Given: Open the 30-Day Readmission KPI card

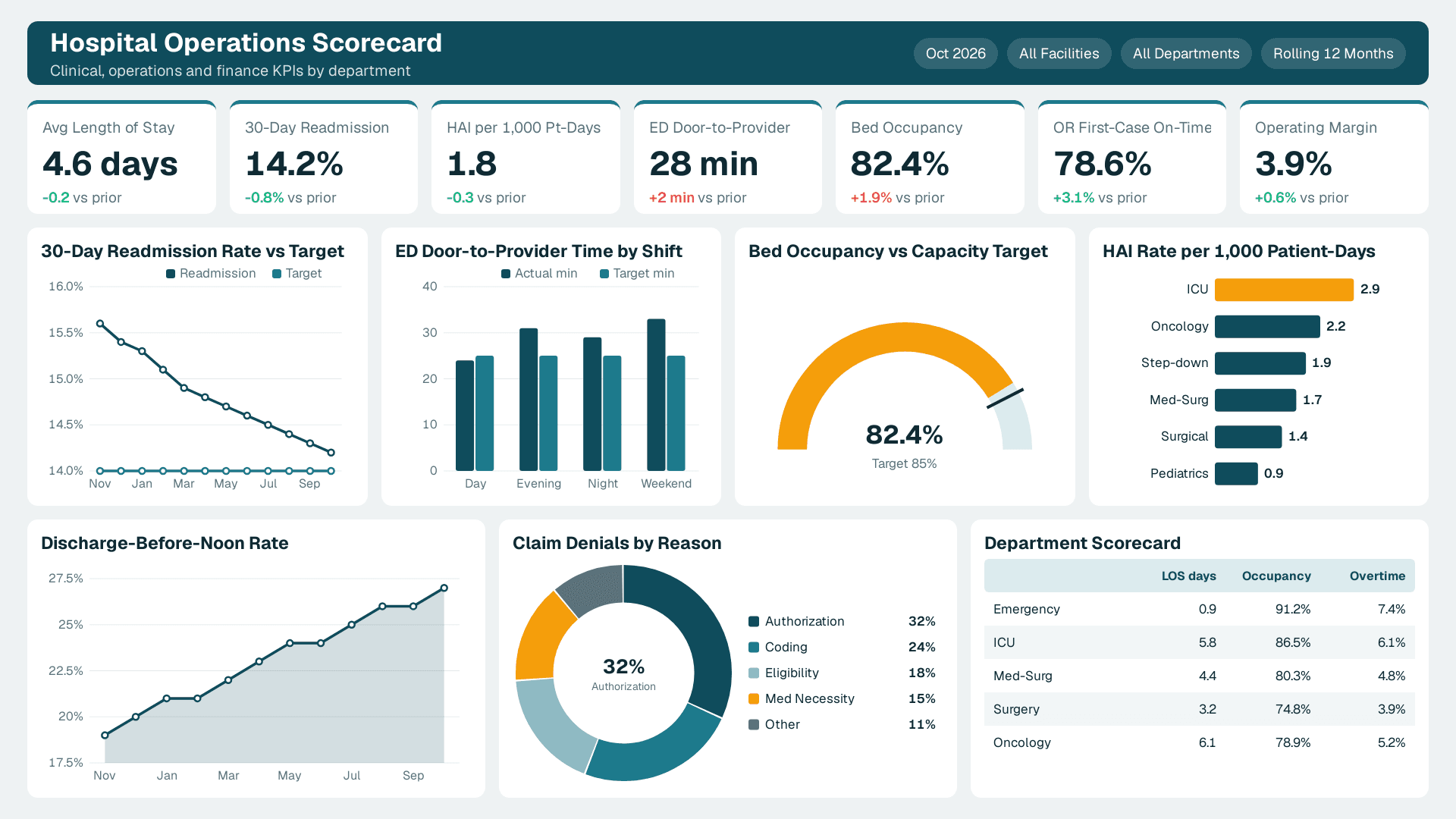Looking at the screenshot, I should pyautogui.click(x=324, y=158).
